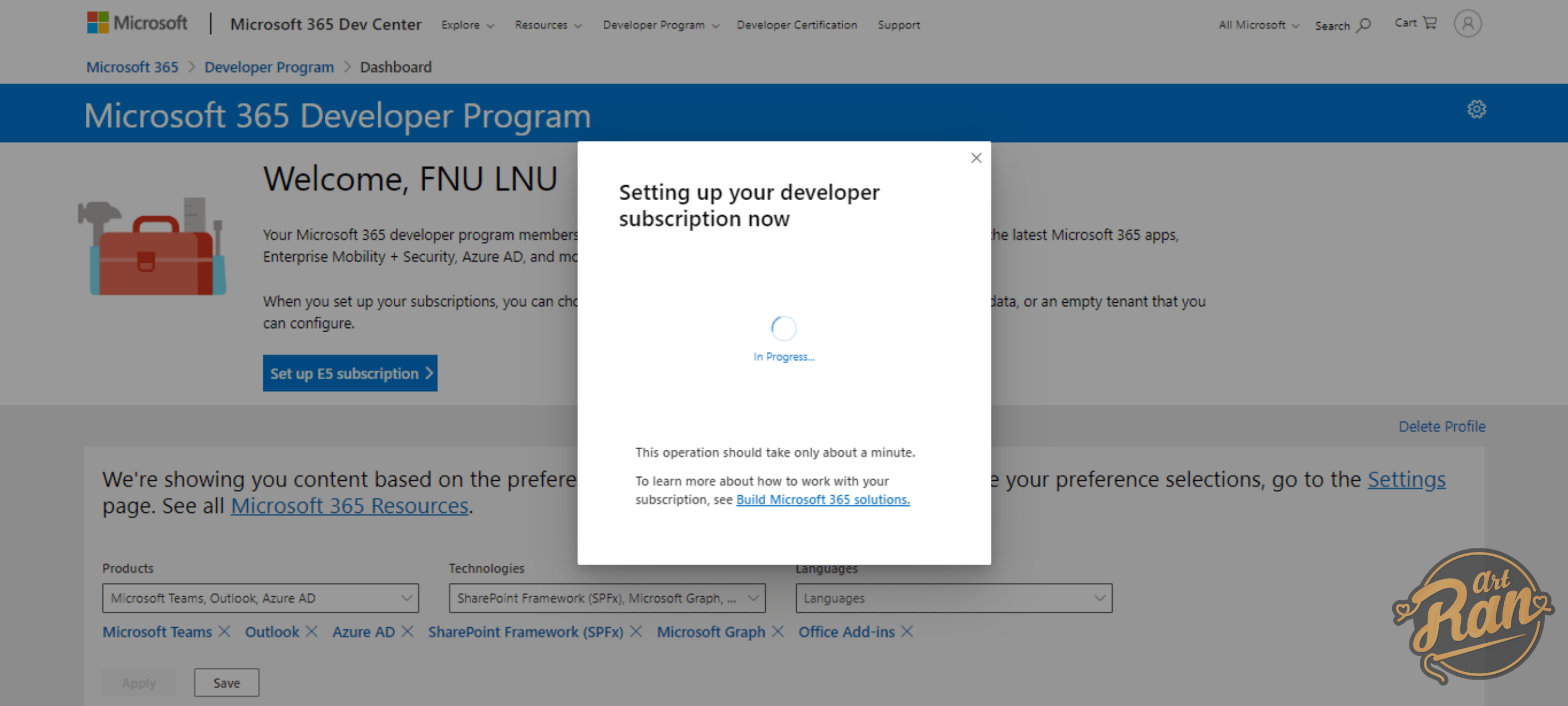
Task: Click the Delete Profile link
Action: click(1442, 426)
